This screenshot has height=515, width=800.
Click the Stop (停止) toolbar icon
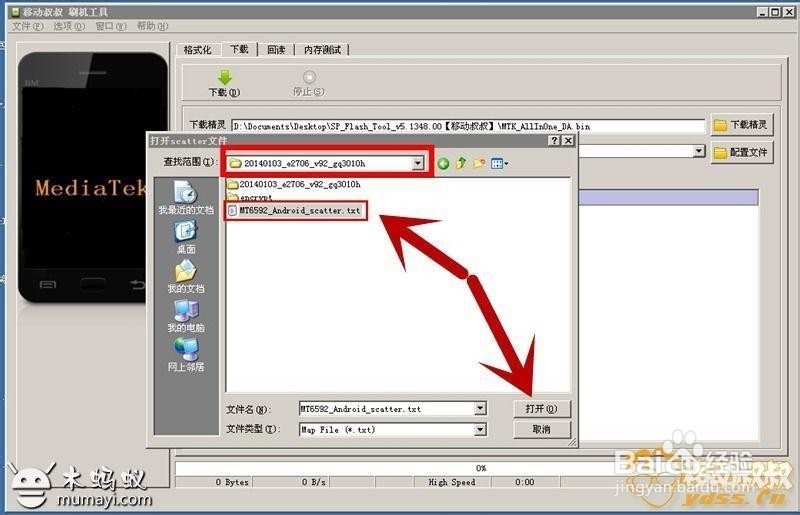[309, 77]
